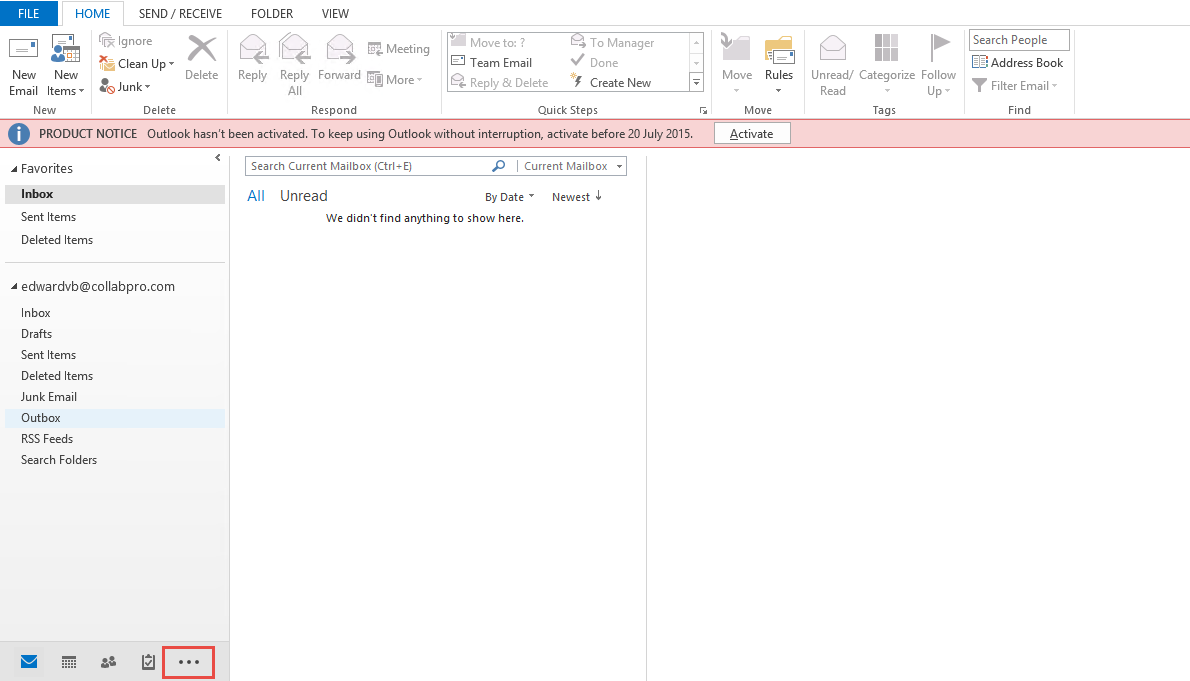Screen dimensions: 1190x681
Task: Switch to the FOLDER tab
Action: coord(272,14)
